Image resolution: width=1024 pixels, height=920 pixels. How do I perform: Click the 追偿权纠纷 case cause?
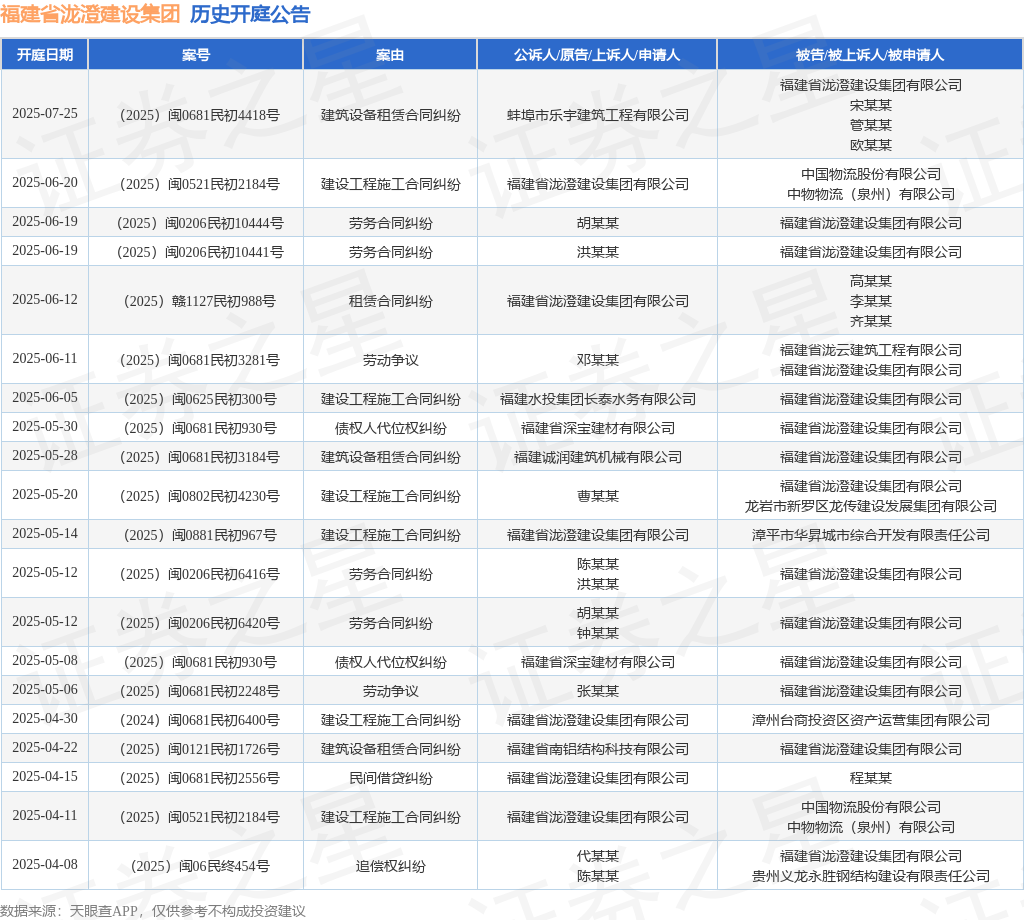tap(390, 866)
